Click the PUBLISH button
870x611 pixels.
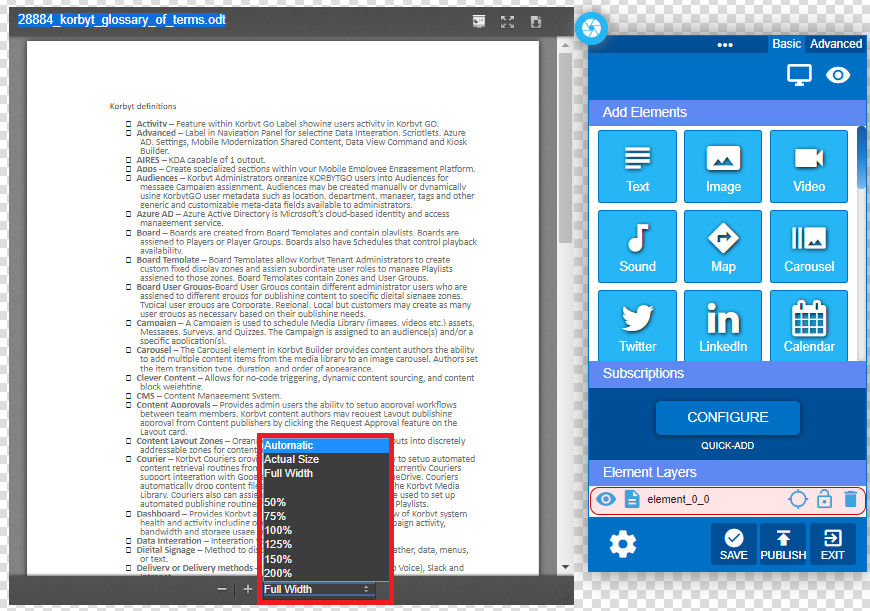pyautogui.click(x=783, y=544)
